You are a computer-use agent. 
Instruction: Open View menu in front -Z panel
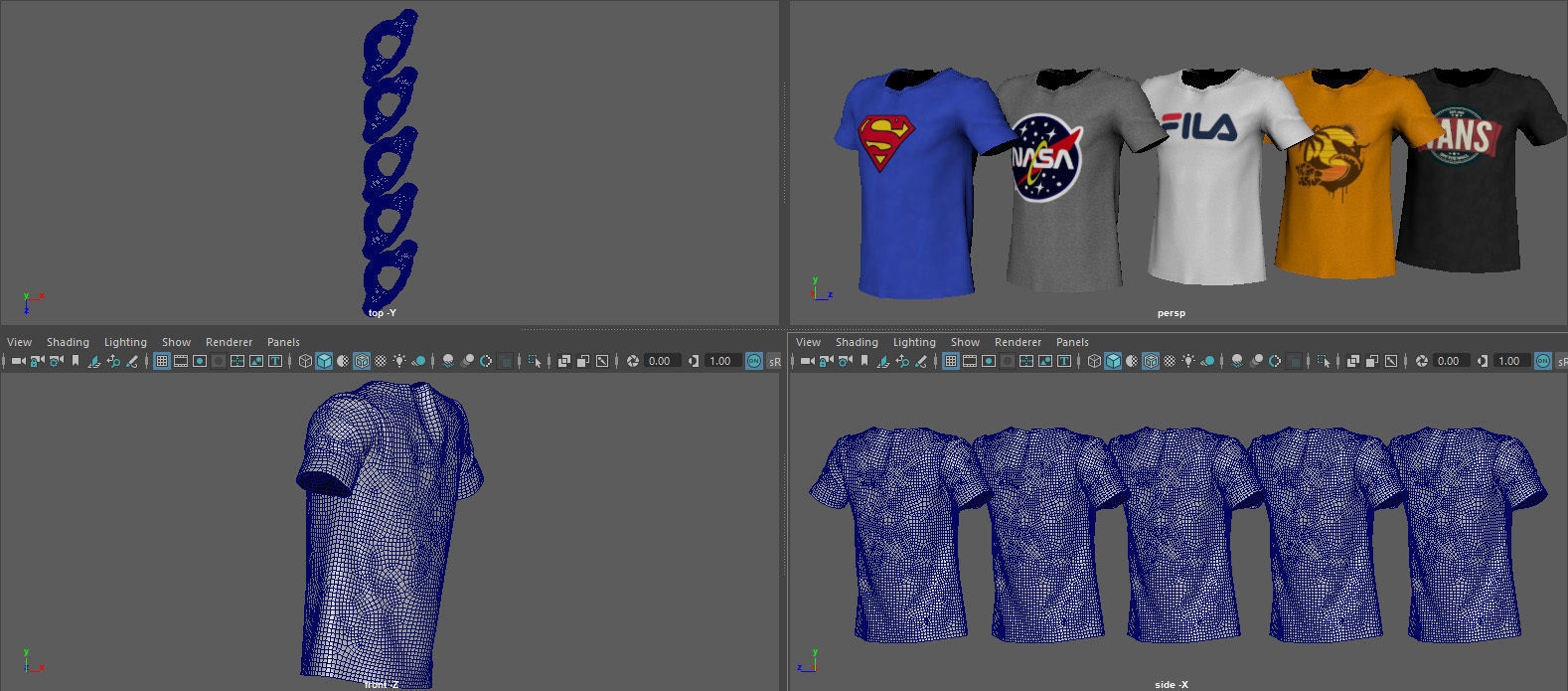pos(19,342)
